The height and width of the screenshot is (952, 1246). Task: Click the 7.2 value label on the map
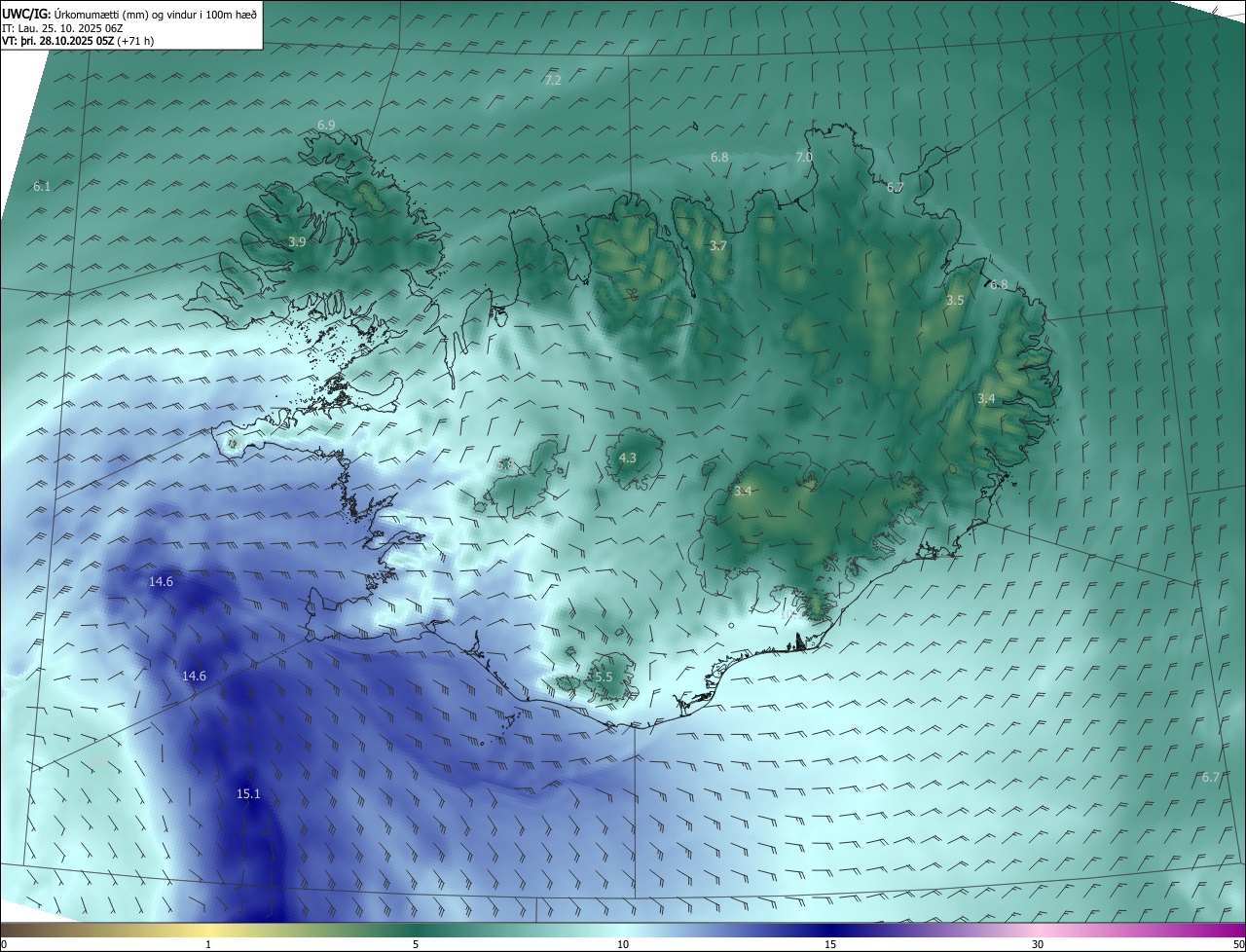click(x=553, y=80)
